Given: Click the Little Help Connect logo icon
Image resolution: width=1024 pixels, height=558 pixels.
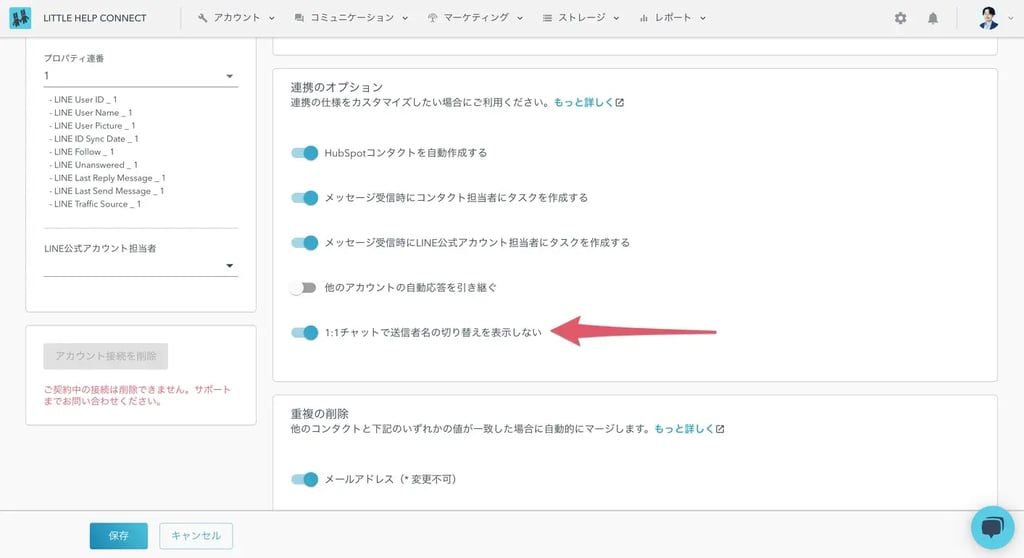Looking at the screenshot, I should (x=20, y=18).
